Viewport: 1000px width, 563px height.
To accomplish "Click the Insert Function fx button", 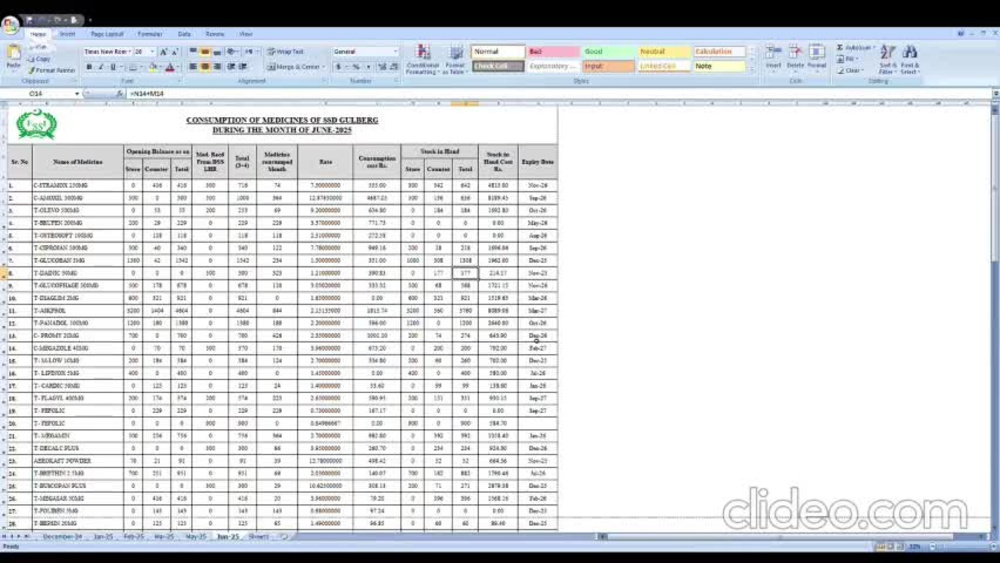I will point(119,94).
